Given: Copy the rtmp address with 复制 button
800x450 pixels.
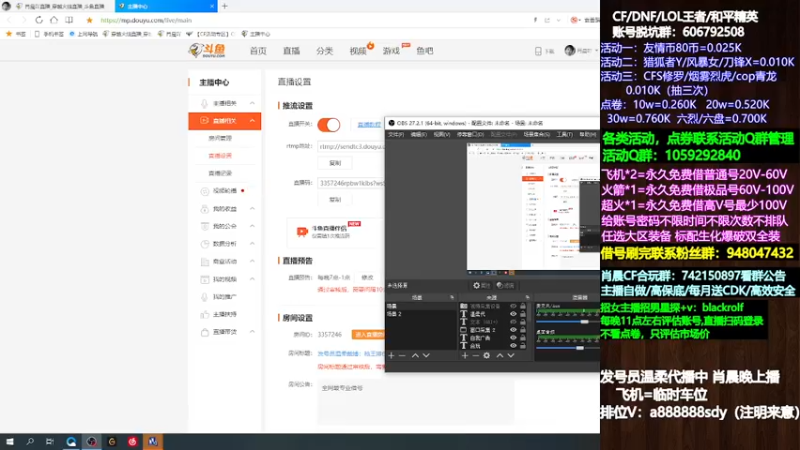Looking at the screenshot, I should 335,163.
